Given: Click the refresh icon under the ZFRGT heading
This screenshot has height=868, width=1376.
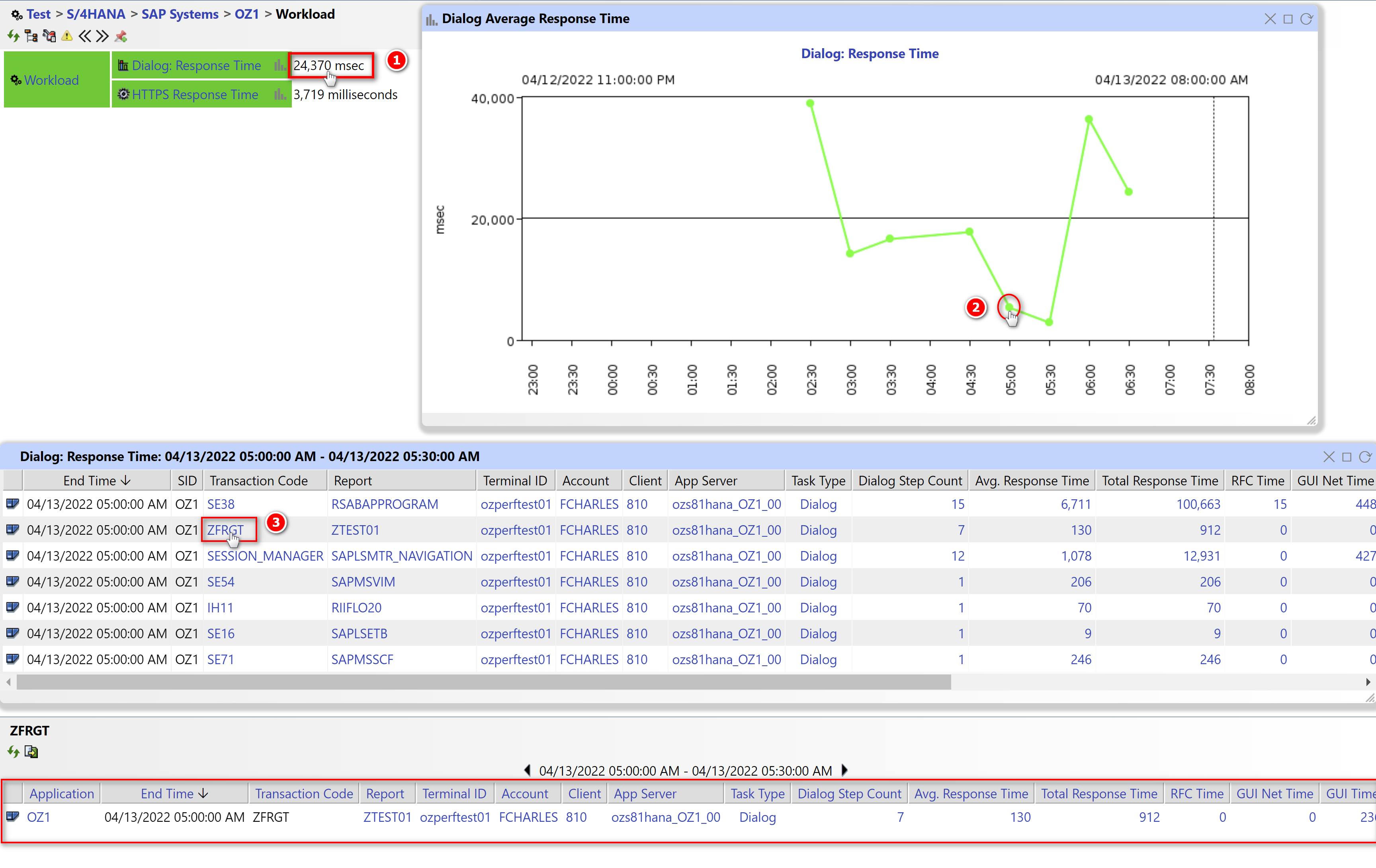Looking at the screenshot, I should pyautogui.click(x=13, y=752).
